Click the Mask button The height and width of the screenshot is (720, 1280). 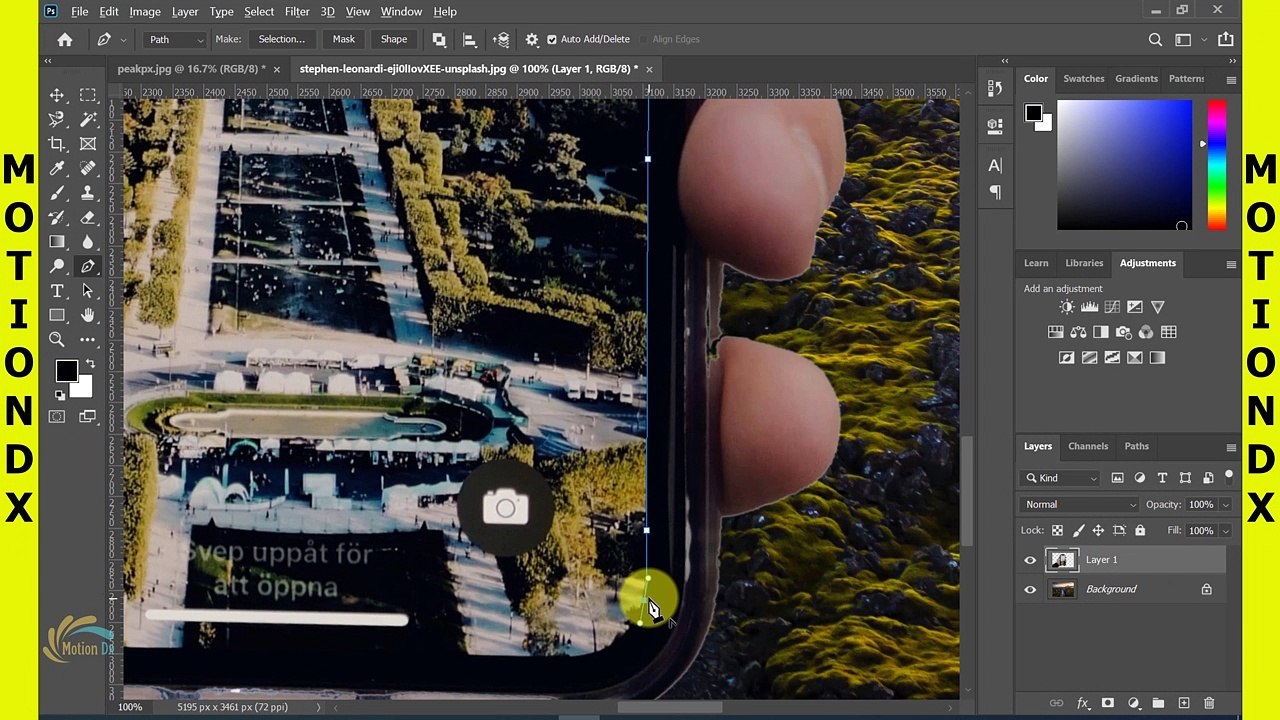[344, 39]
